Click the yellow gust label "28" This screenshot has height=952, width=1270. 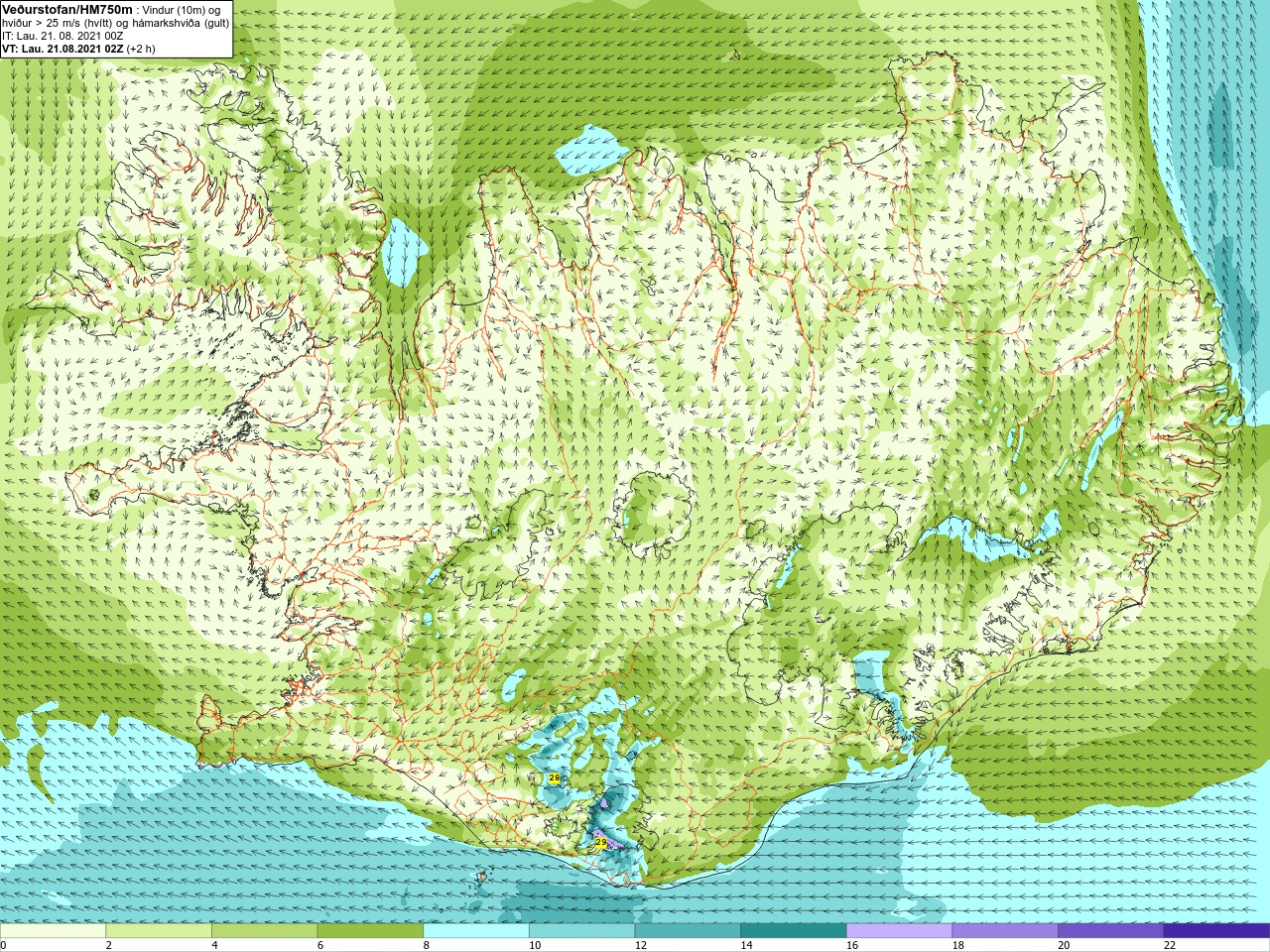(x=554, y=778)
